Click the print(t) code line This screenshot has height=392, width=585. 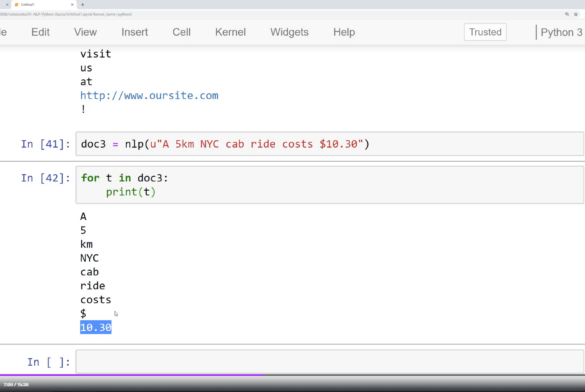[131, 192]
